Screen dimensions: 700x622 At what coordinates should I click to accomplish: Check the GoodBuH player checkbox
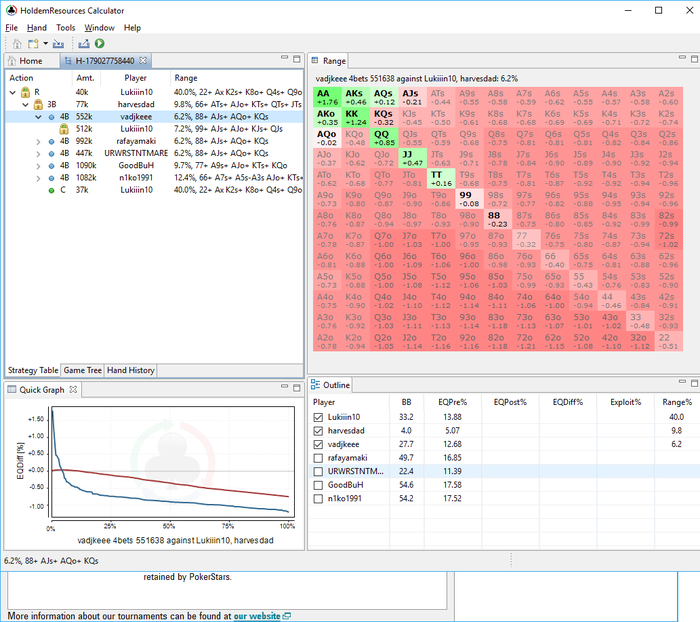click(x=319, y=484)
